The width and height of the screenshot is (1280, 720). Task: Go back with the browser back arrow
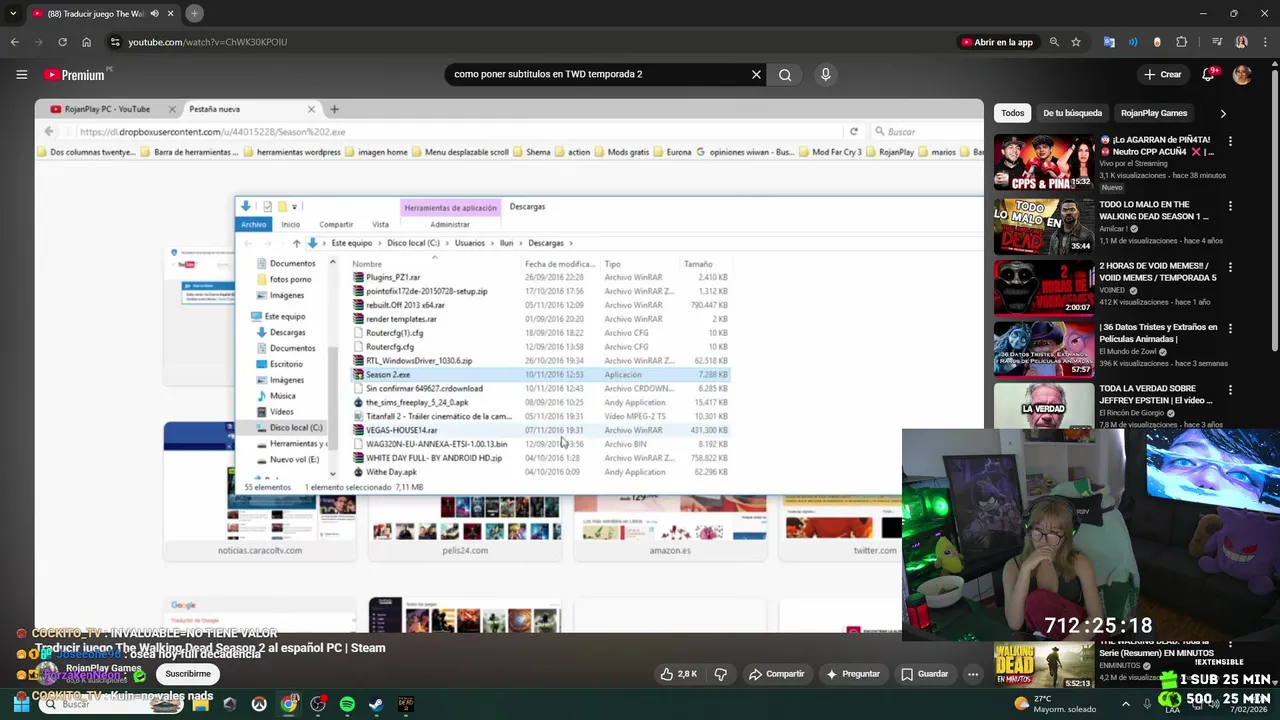[14, 42]
